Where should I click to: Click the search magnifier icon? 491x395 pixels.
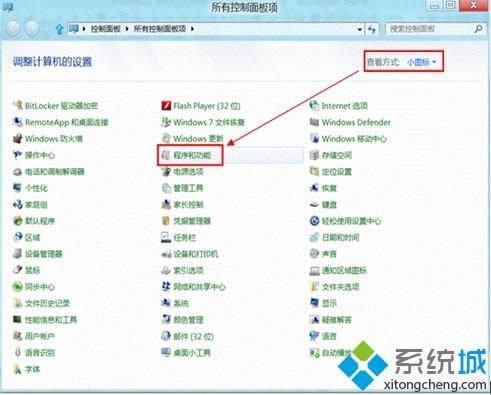click(478, 29)
